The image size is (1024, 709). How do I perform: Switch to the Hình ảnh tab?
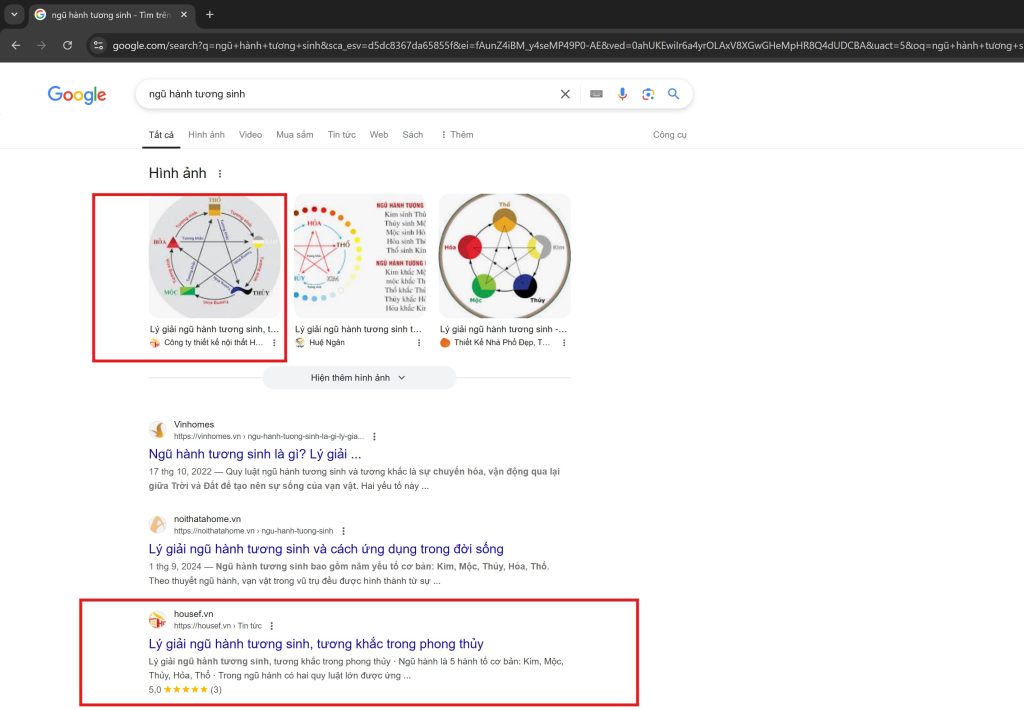click(x=206, y=134)
